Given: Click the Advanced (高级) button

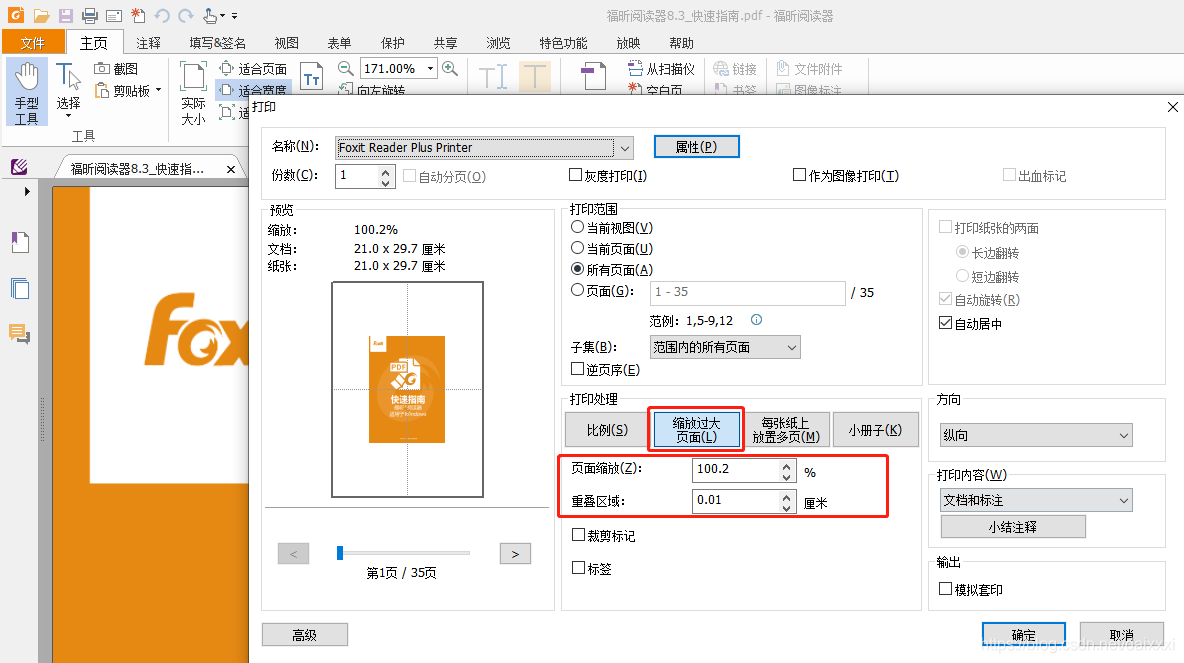Looking at the screenshot, I should tap(304, 635).
